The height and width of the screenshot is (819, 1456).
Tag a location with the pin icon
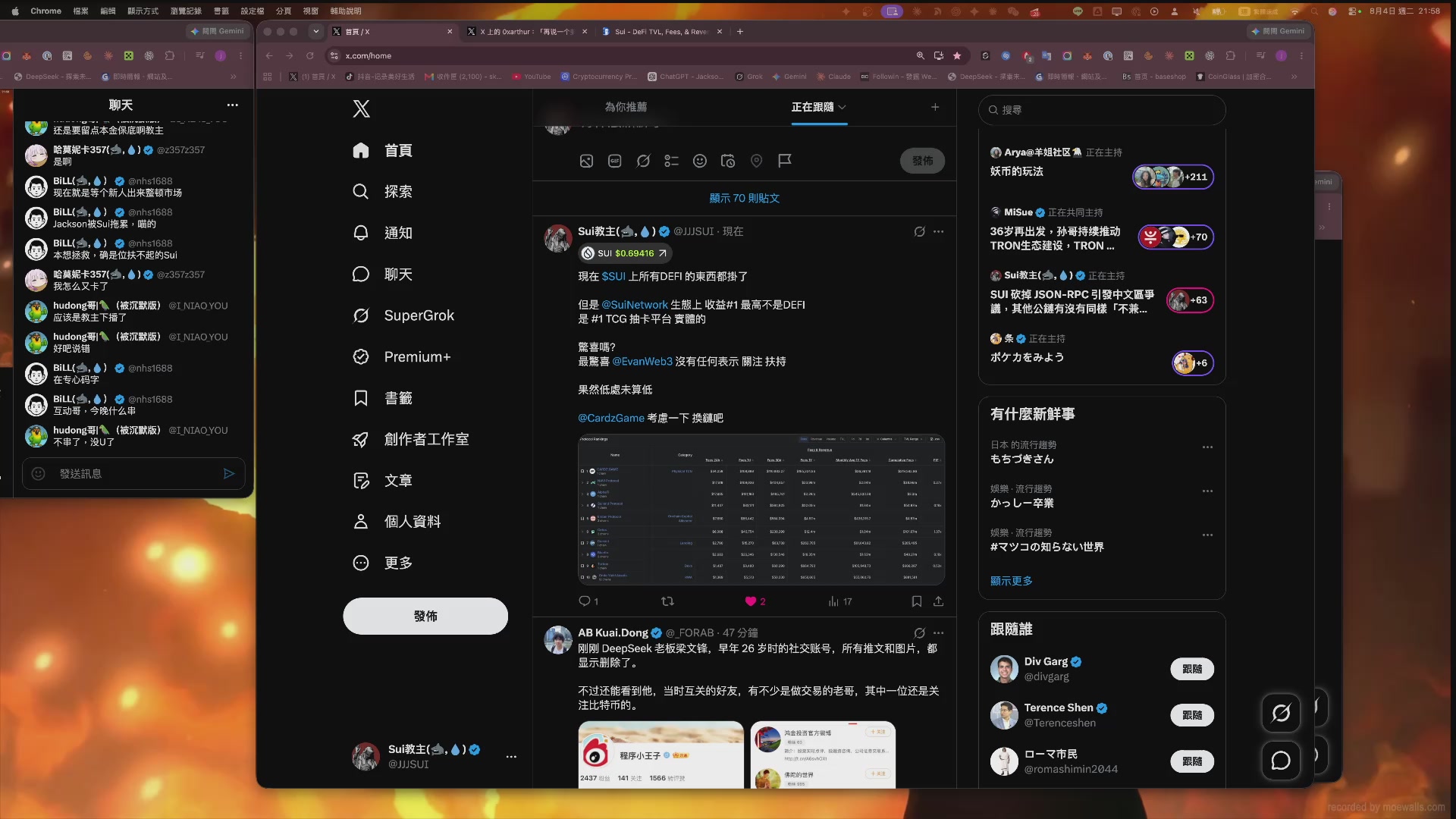click(756, 161)
